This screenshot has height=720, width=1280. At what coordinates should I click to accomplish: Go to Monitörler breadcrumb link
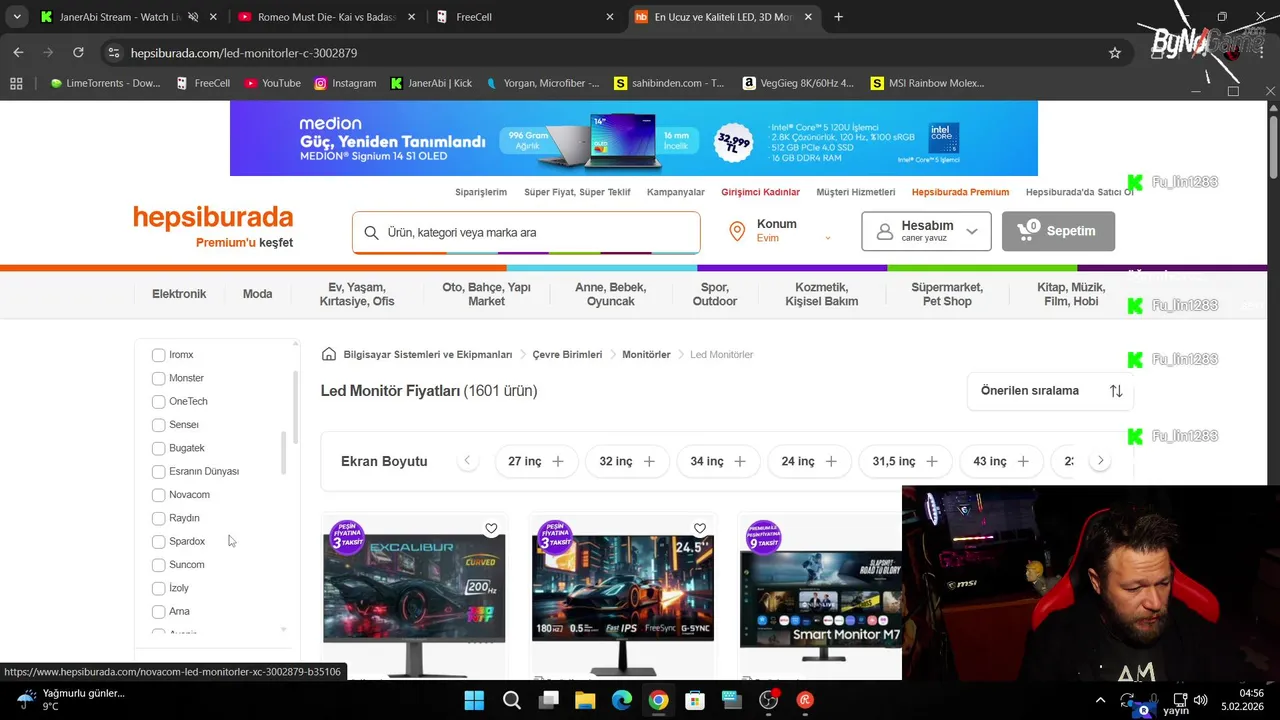point(646,354)
